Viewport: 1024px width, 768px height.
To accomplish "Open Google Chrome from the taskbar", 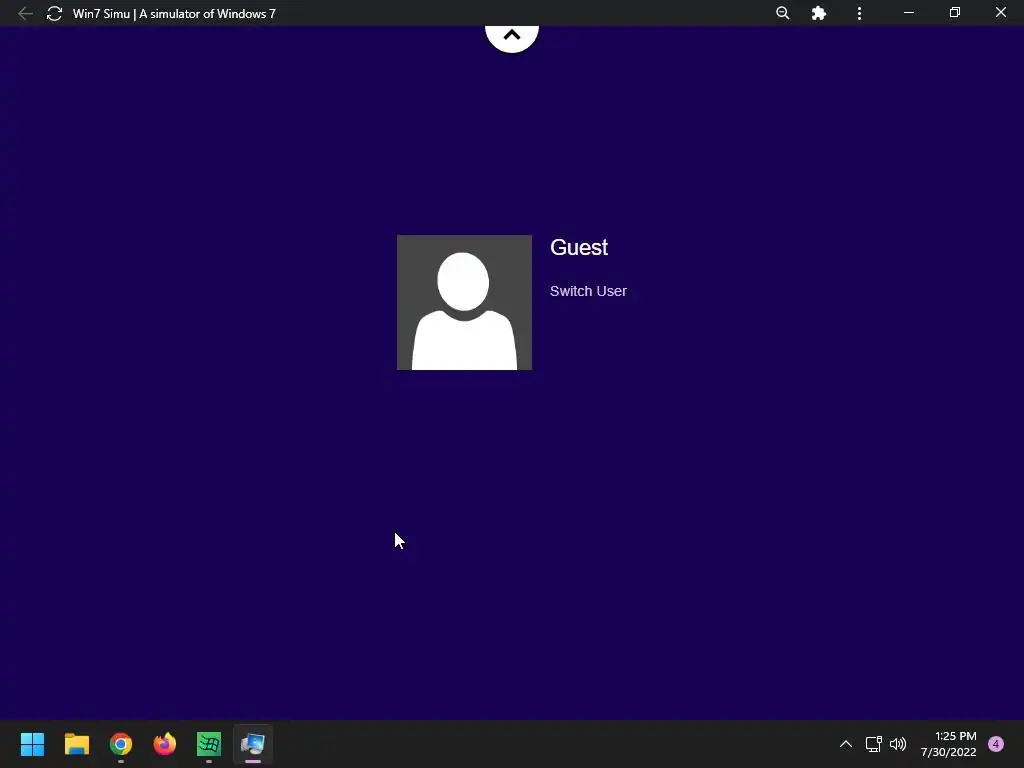I will [121, 744].
